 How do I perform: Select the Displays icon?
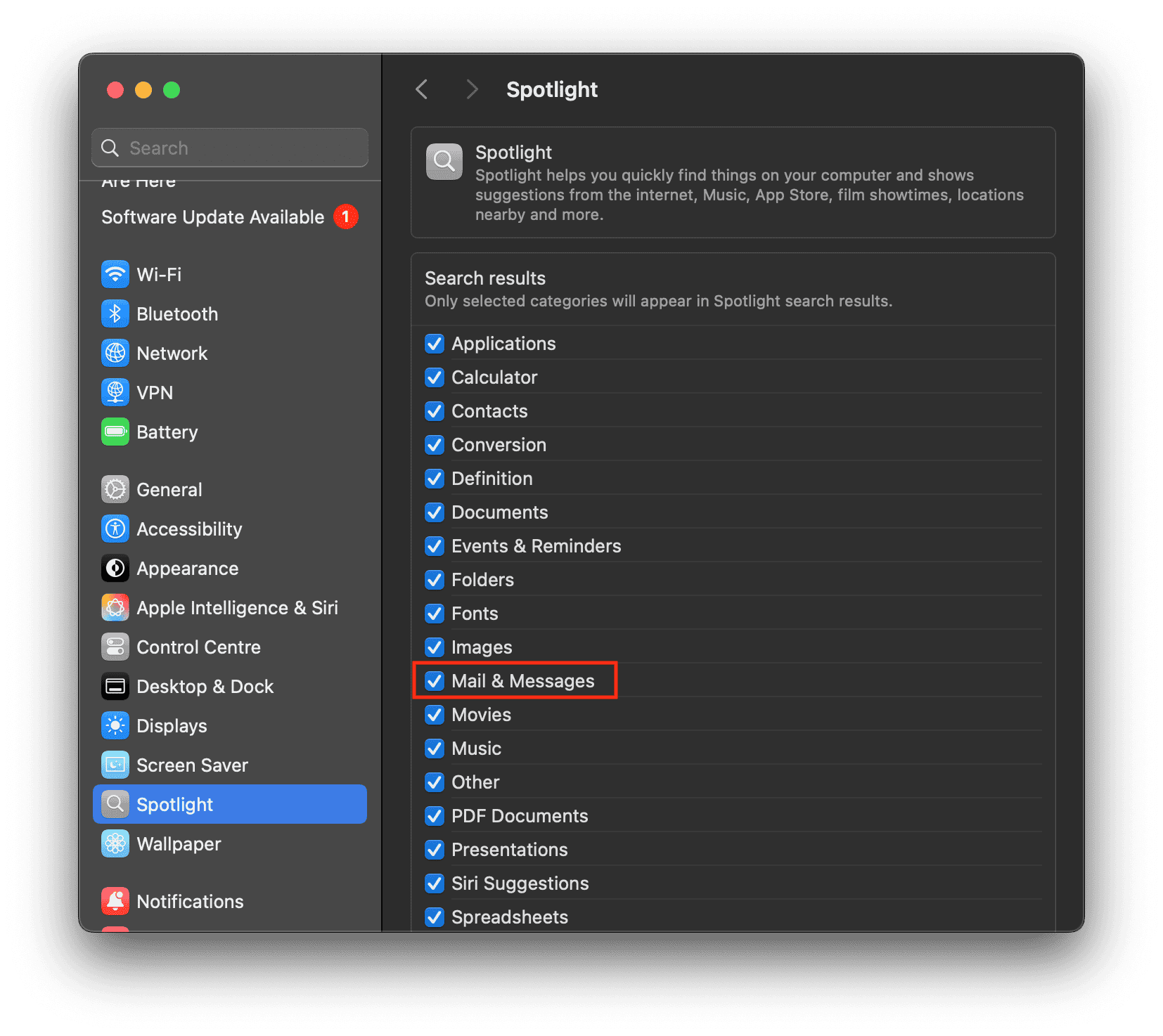115,725
